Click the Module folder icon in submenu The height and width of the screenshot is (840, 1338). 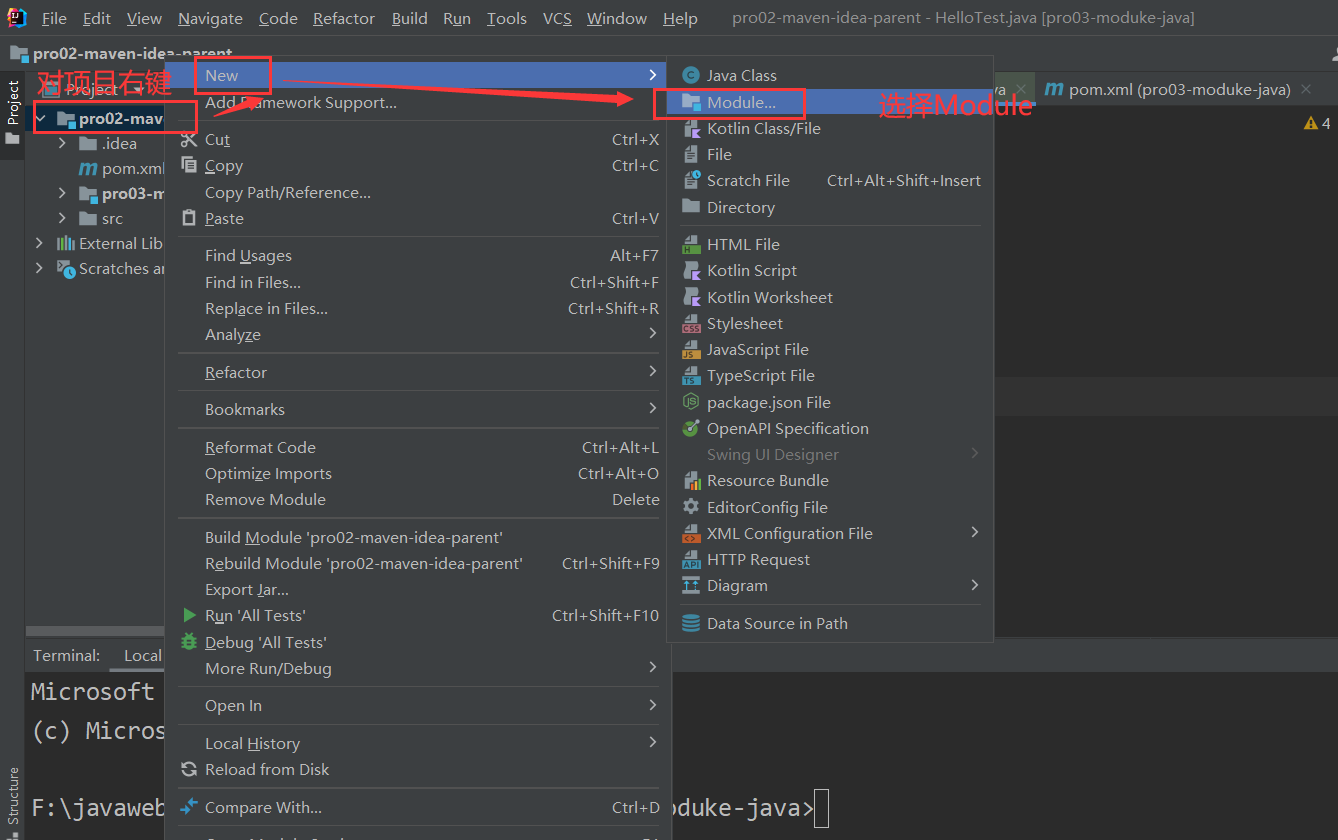click(x=690, y=102)
